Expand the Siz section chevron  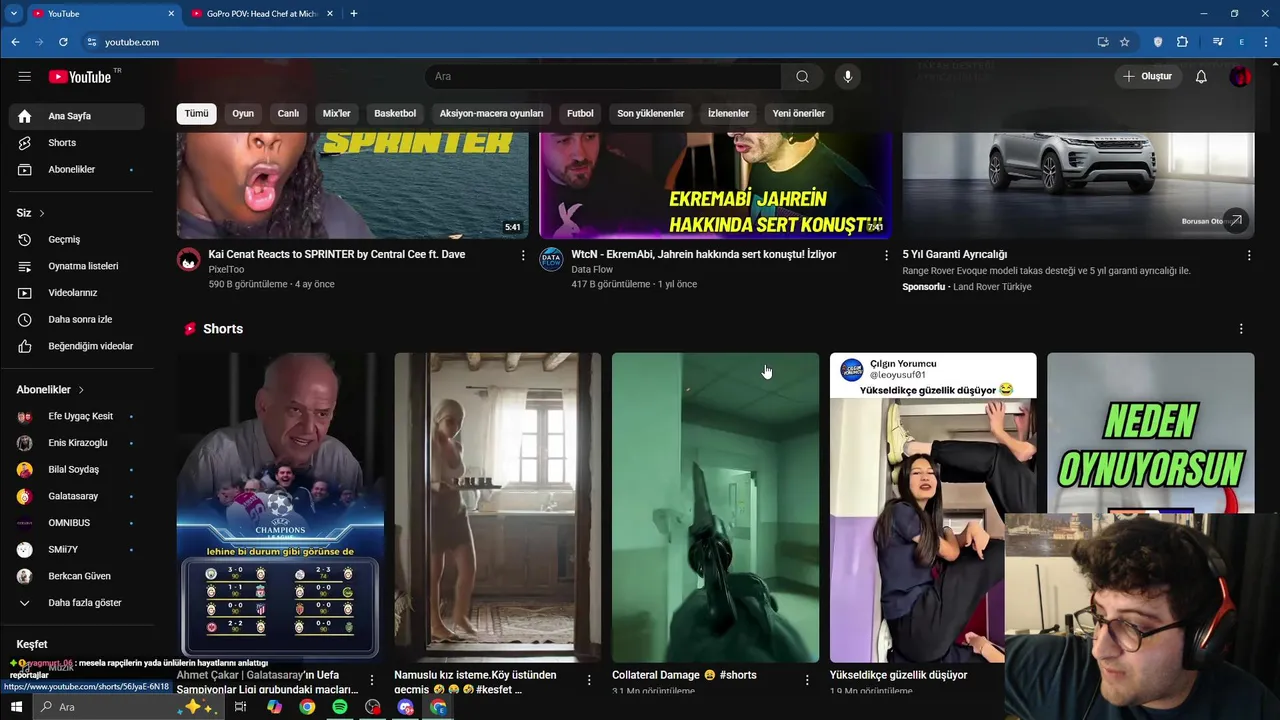pos(42,213)
